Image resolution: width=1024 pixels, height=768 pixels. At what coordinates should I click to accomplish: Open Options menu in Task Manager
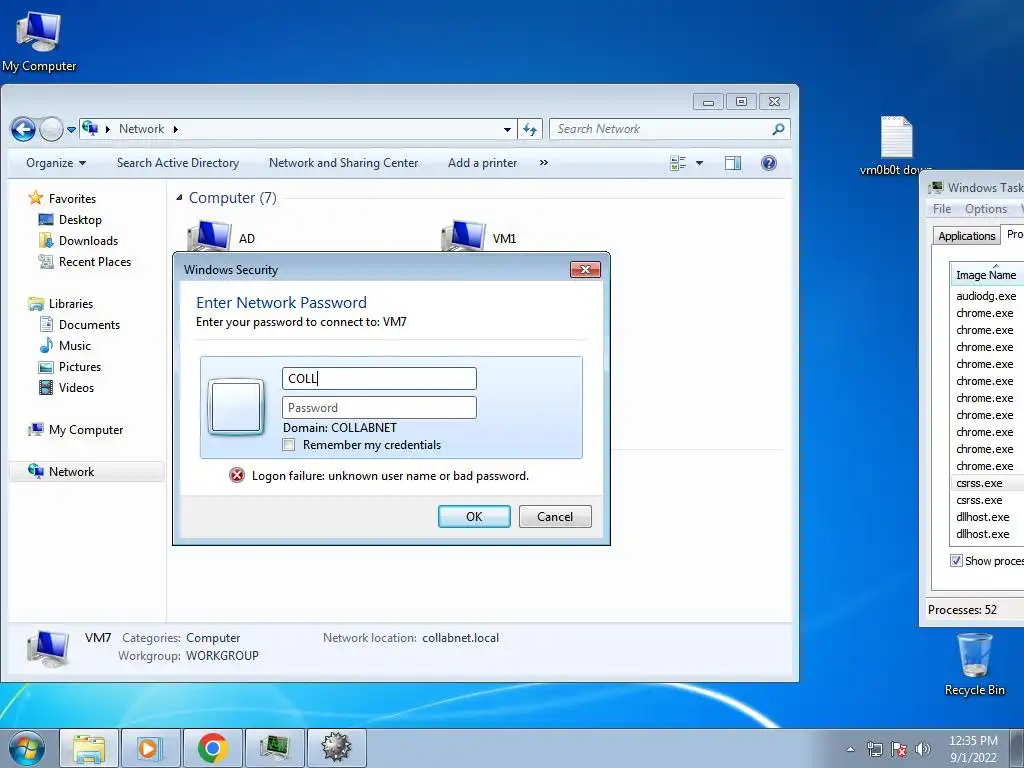coord(985,209)
